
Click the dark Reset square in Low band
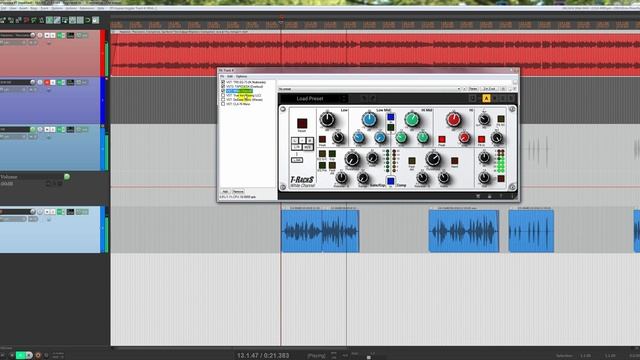pos(322,139)
